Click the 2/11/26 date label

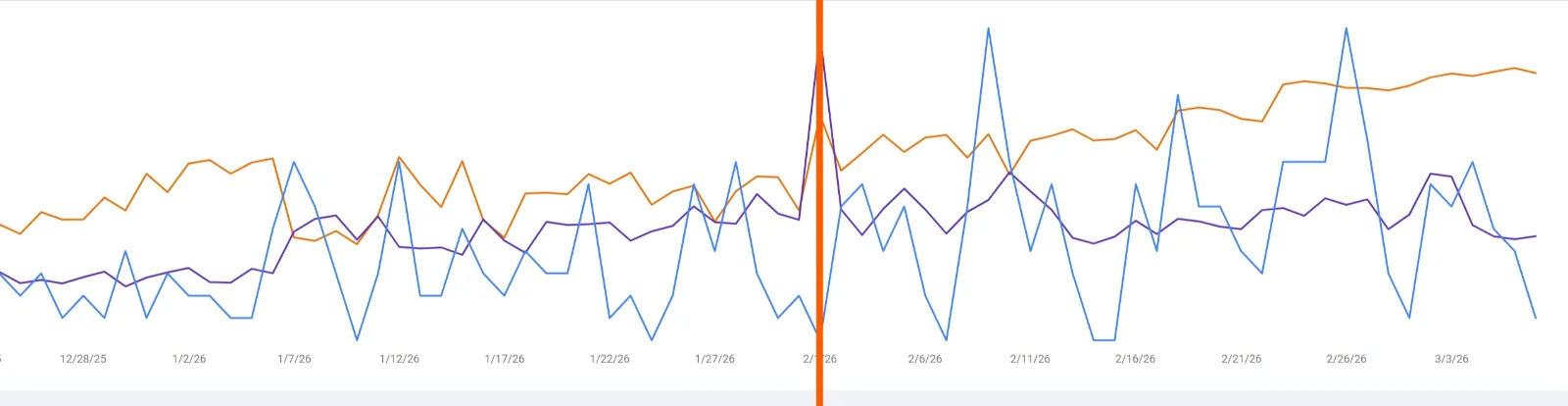point(1030,359)
